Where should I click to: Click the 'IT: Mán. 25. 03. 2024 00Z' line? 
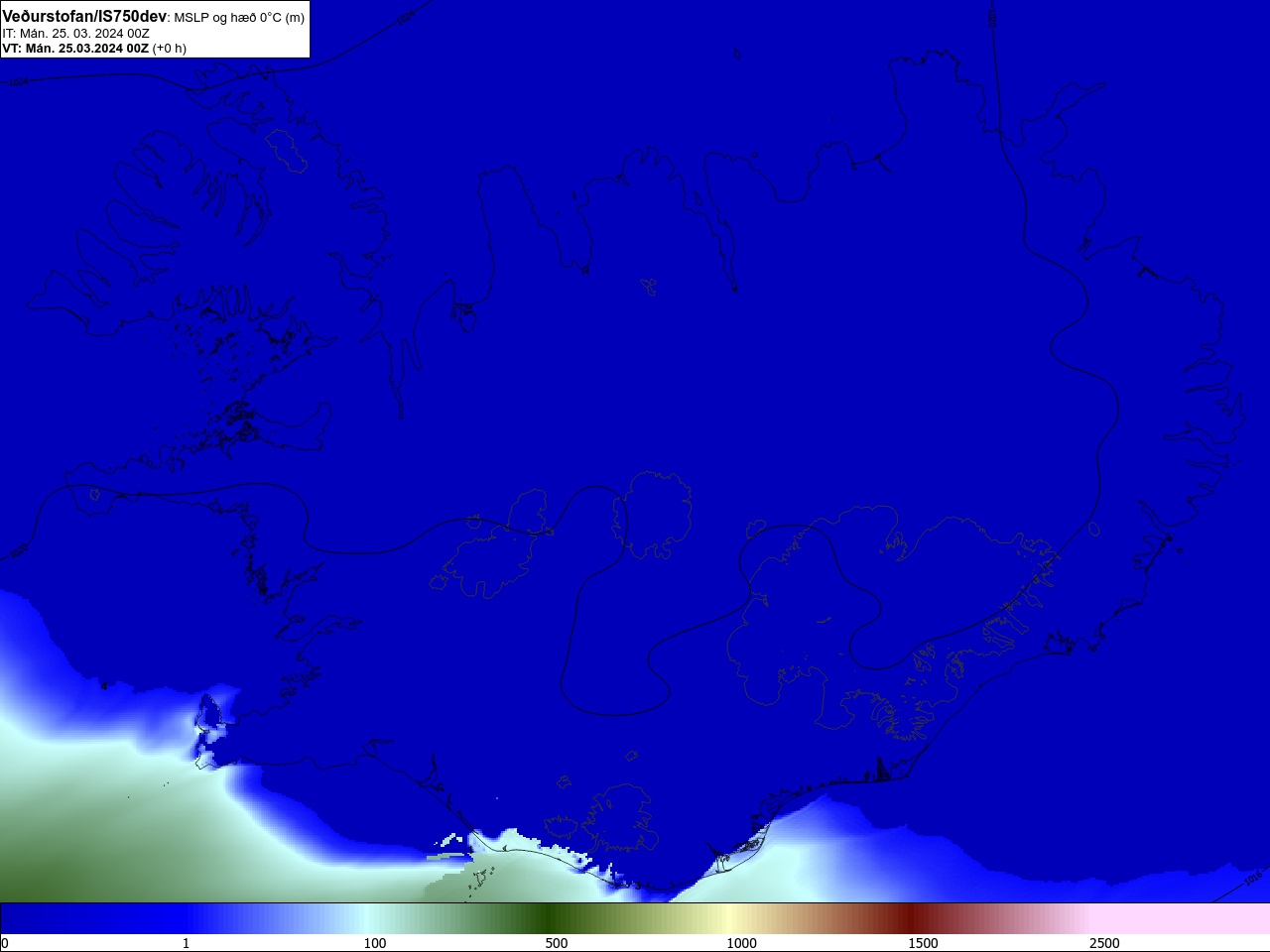point(76,33)
